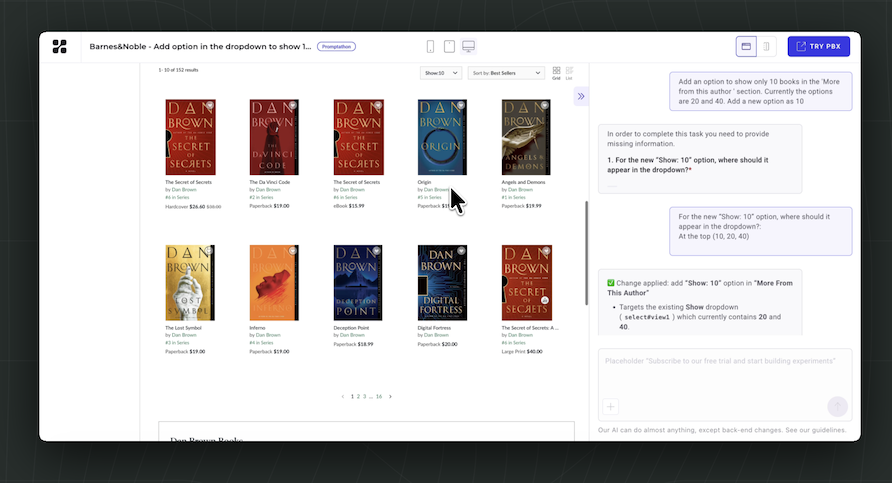Screen dimensions: 892x483
Task: Click the app logo in the top-left corner
Action: point(59,47)
